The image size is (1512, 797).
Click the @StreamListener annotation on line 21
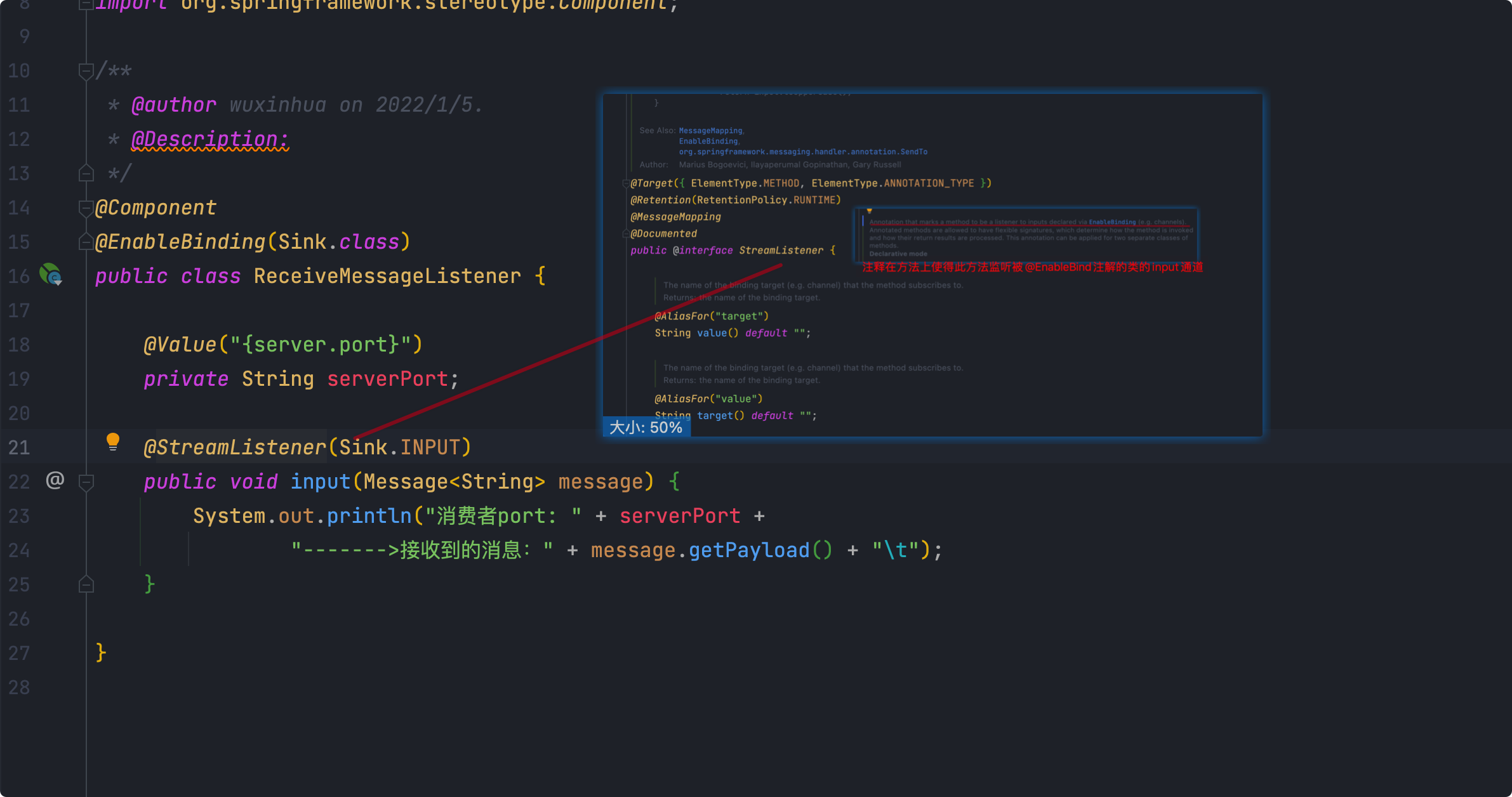[235, 447]
